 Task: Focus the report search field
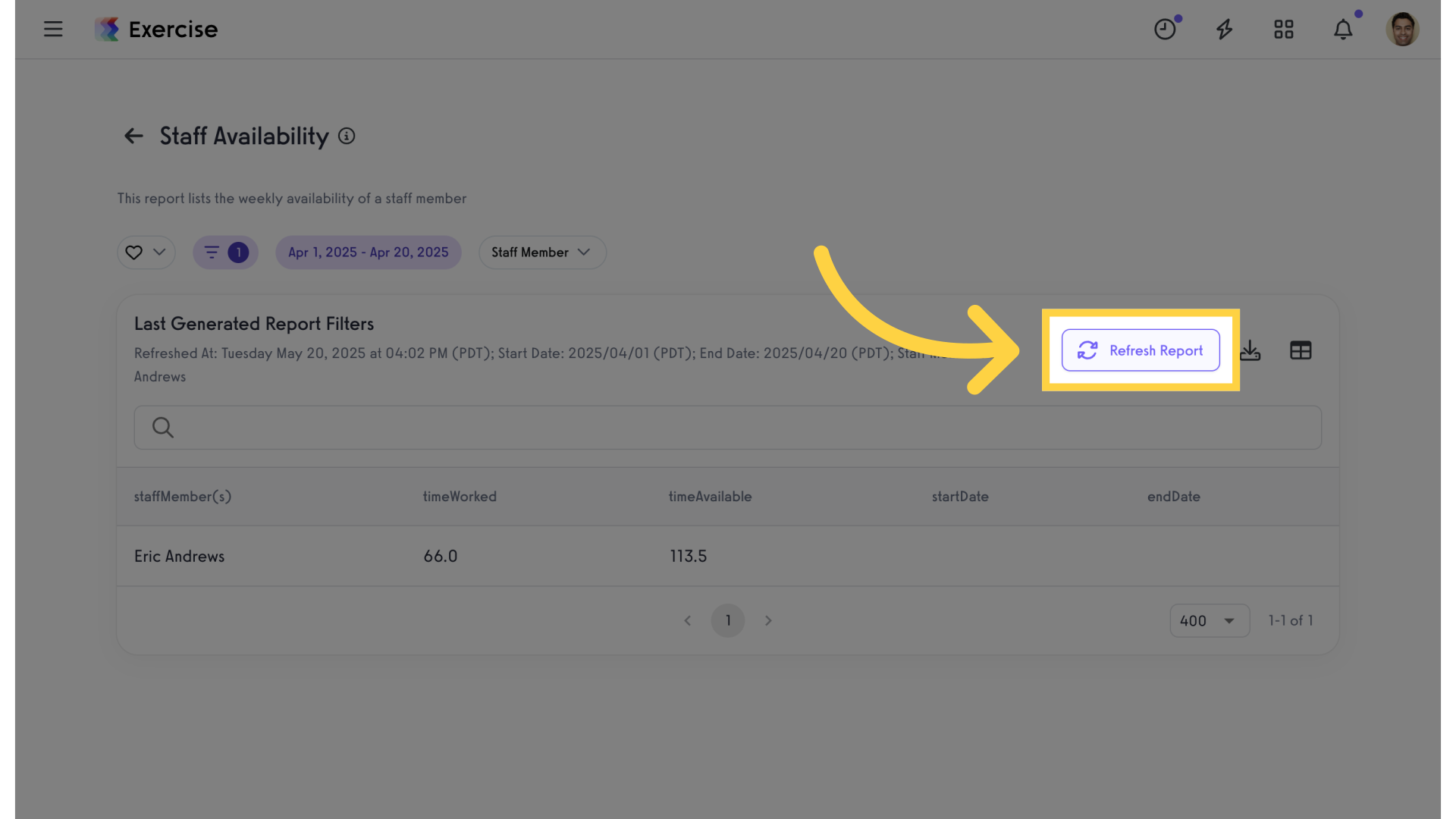tap(728, 428)
